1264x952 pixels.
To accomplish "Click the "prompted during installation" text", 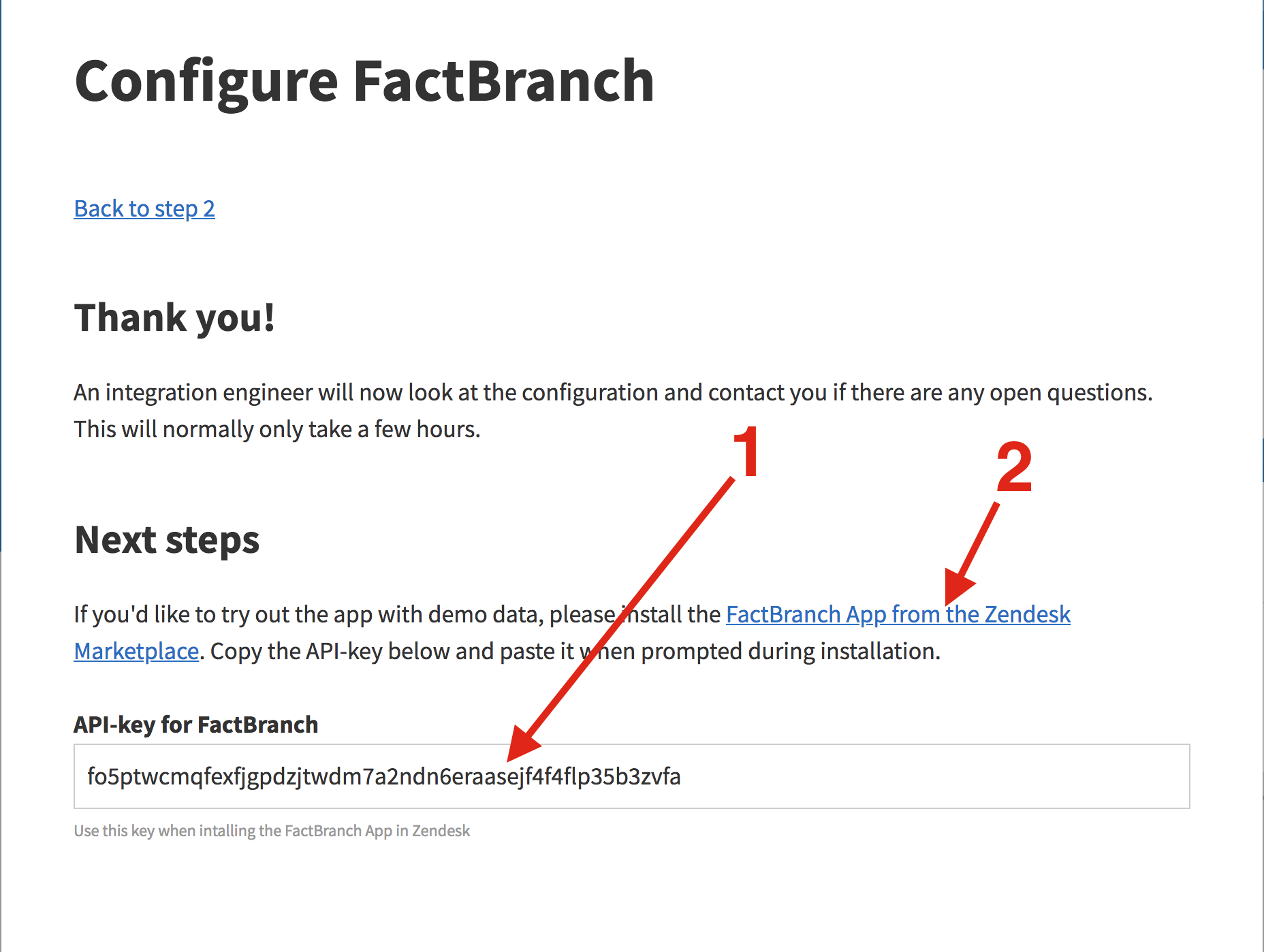I will pos(790,651).
